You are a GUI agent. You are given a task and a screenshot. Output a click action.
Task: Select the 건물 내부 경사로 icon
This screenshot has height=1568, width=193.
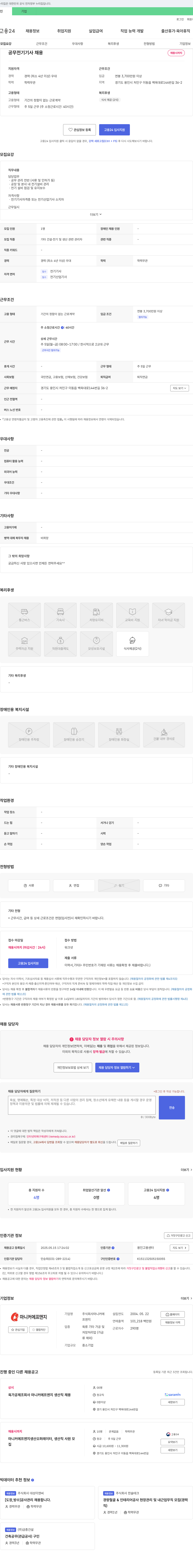(164, 735)
